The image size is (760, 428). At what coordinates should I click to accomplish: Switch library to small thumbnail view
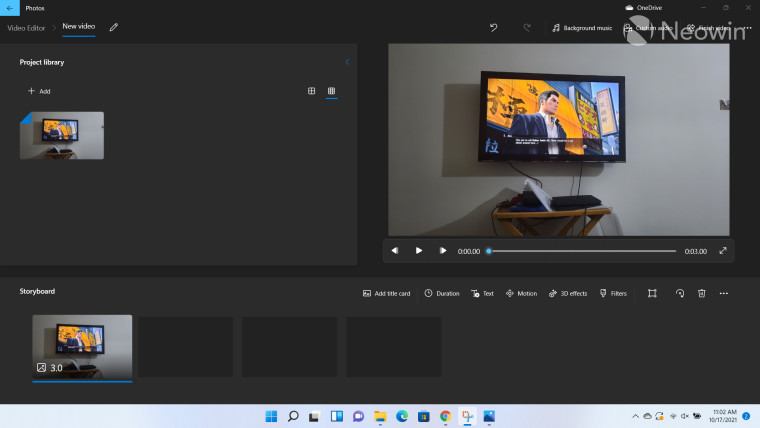[x=332, y=91]
